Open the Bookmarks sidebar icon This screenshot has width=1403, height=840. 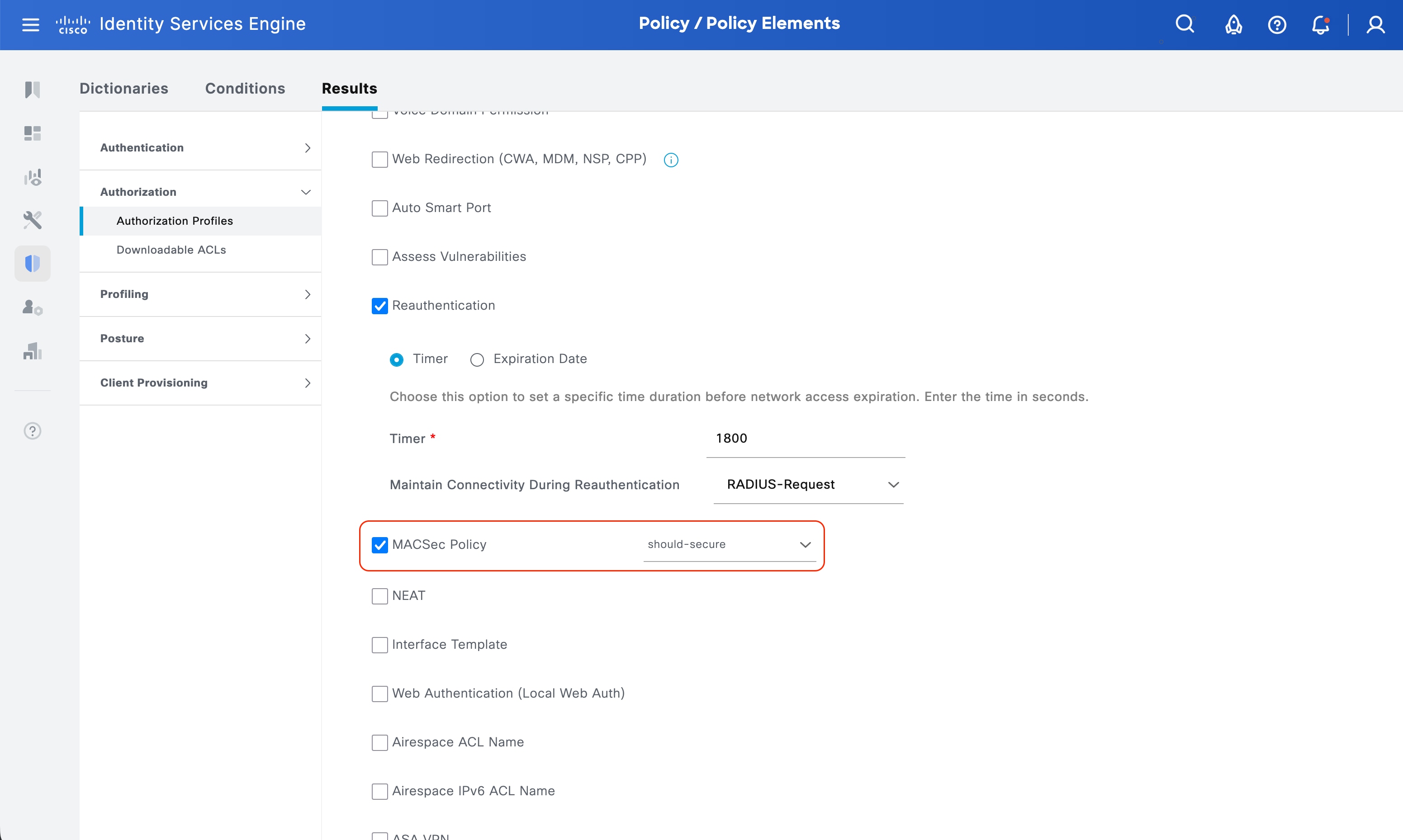coord(32,90)
